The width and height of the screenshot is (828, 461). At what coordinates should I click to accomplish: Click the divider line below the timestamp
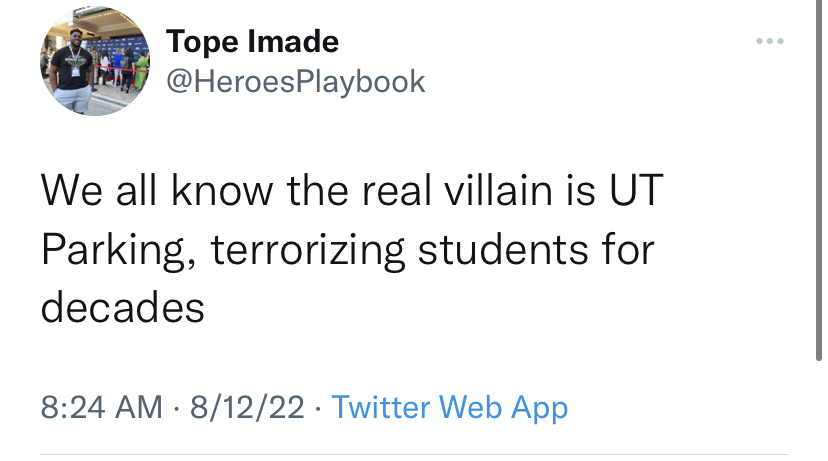coord(414,454)
